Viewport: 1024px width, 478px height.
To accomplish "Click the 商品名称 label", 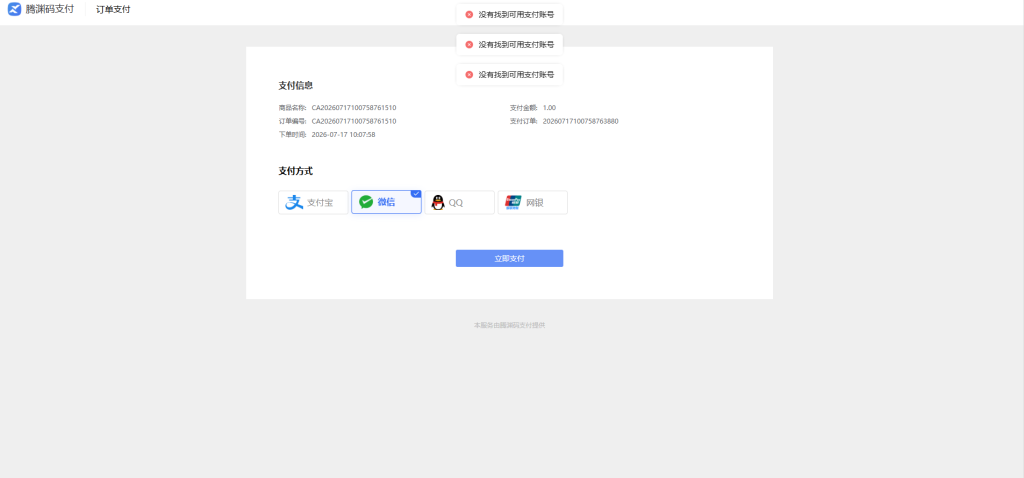I will [293, 108].
